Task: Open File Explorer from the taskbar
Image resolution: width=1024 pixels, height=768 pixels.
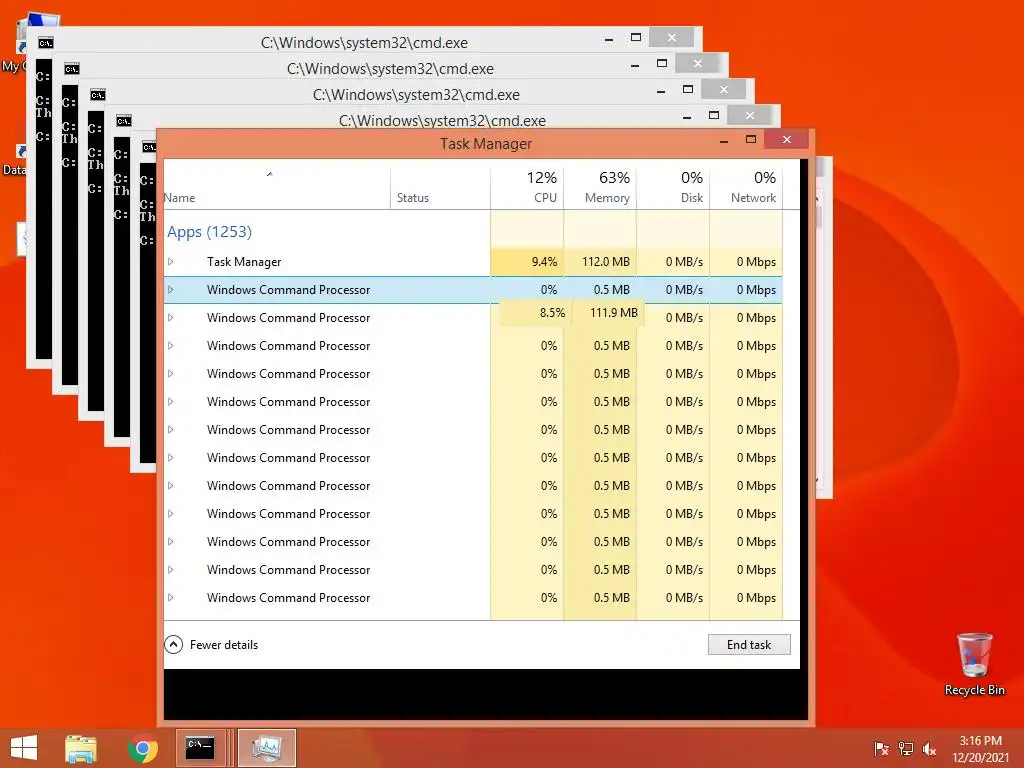Action: click(81, 748)
